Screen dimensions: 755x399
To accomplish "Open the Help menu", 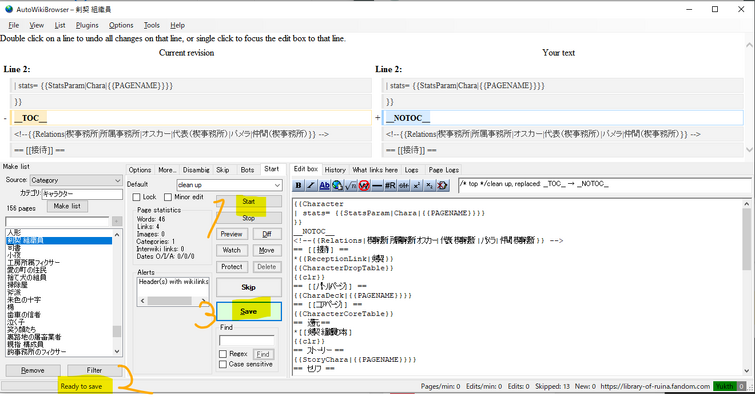I will 177,25.
